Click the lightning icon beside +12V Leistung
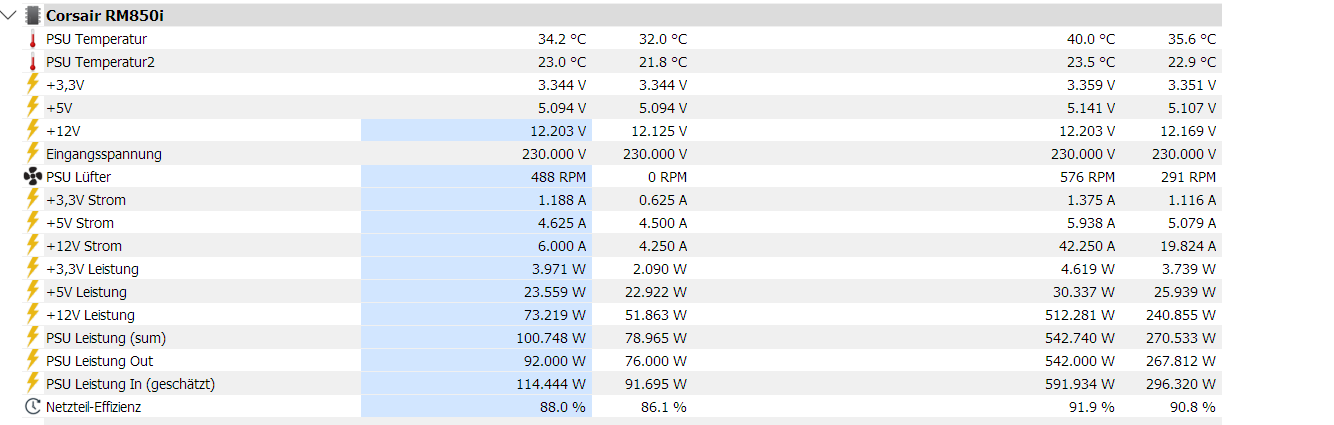Image resolution: width=1334 pixels, height=425 pixels. click(x=32, y=315)
